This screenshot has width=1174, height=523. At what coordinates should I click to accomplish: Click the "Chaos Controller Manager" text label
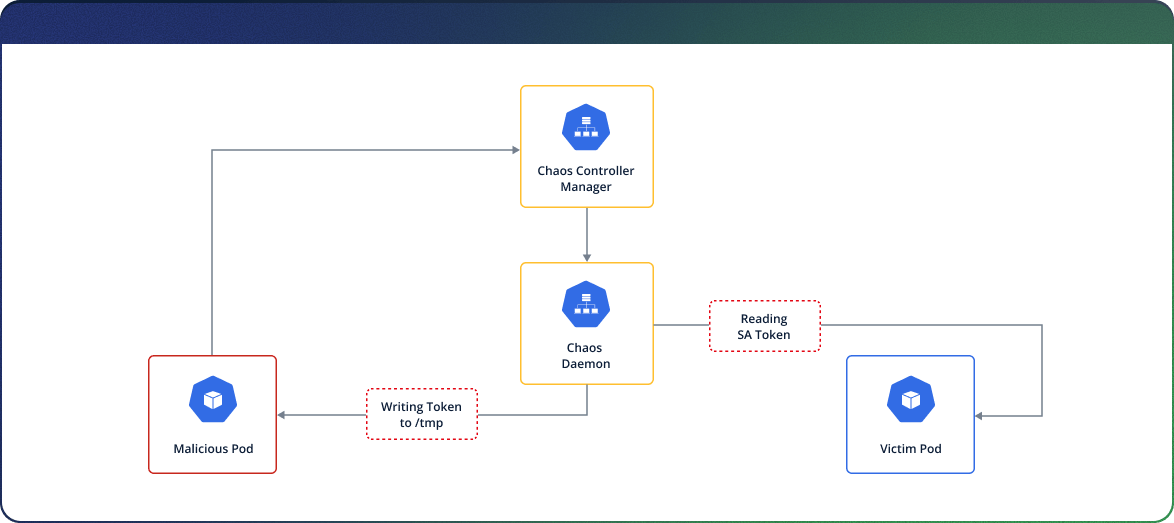coord(586,178)
